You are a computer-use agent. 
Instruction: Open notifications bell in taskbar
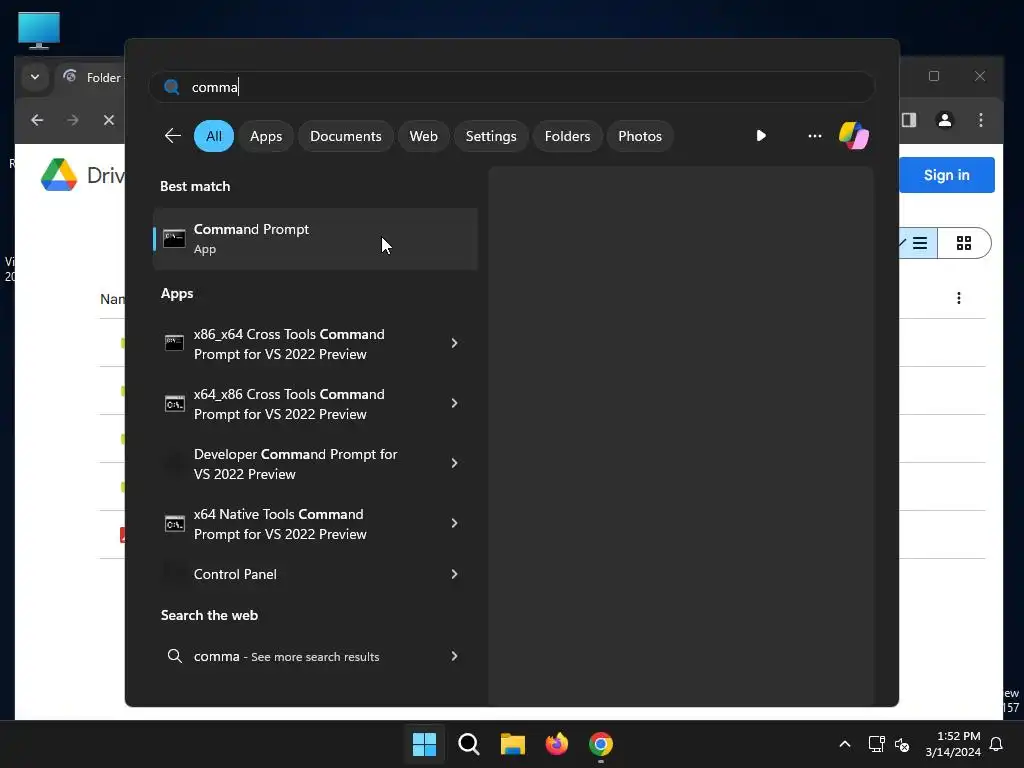tap(997, 744)
